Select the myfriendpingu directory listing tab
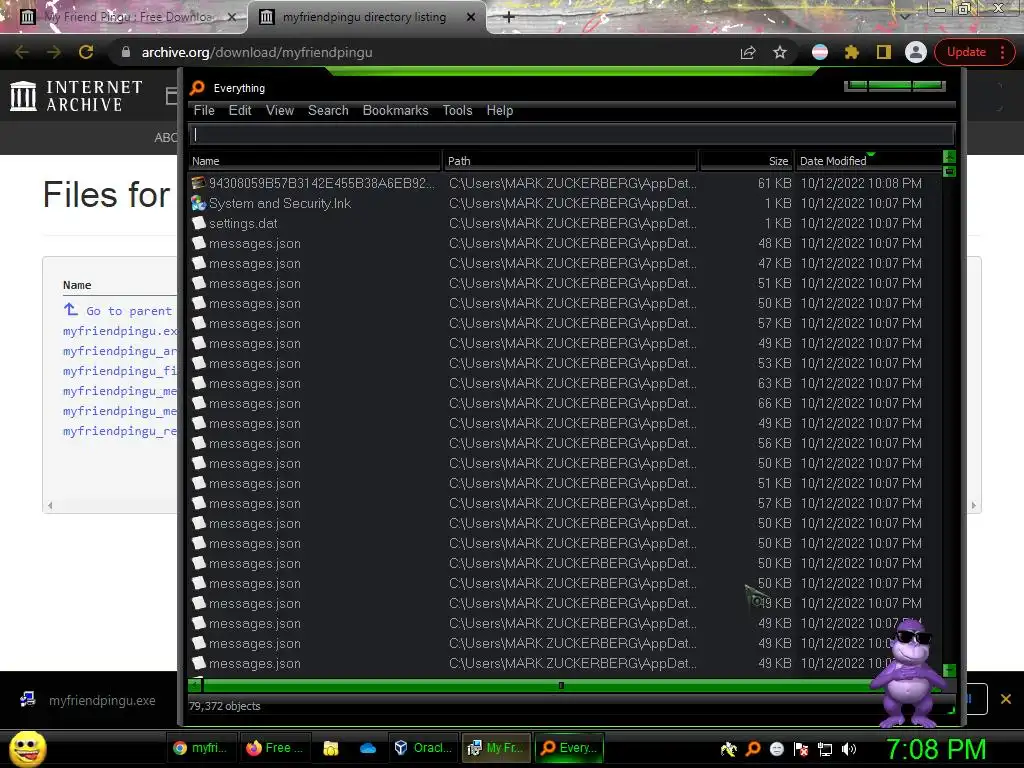The width and height of the screenshot is (1024, 768). [x=367, y=17]
